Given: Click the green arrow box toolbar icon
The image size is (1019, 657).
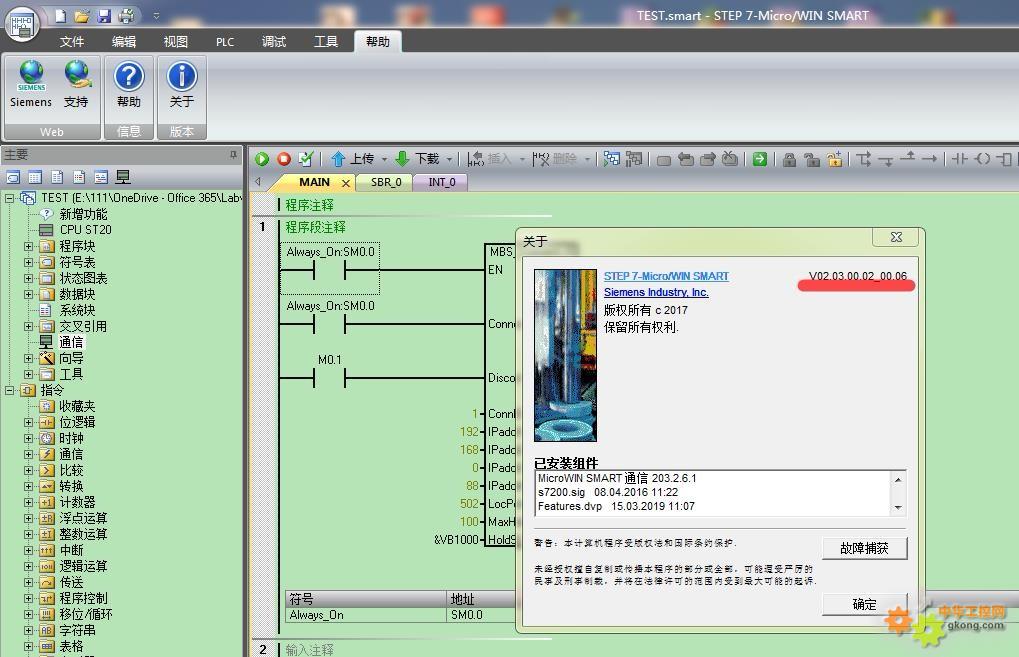Looking at the screenshot, I should pyautogui.click(x=760, y=159).
